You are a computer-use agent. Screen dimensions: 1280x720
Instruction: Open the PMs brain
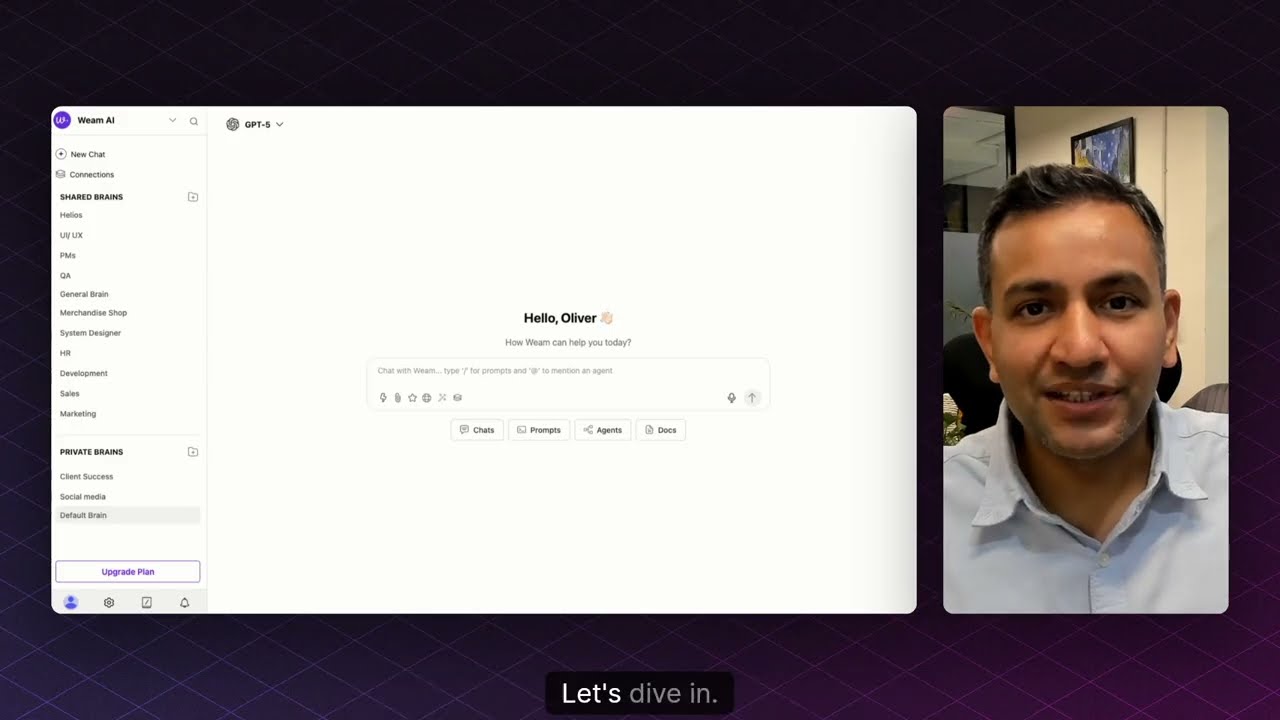(x=68, y=255)
